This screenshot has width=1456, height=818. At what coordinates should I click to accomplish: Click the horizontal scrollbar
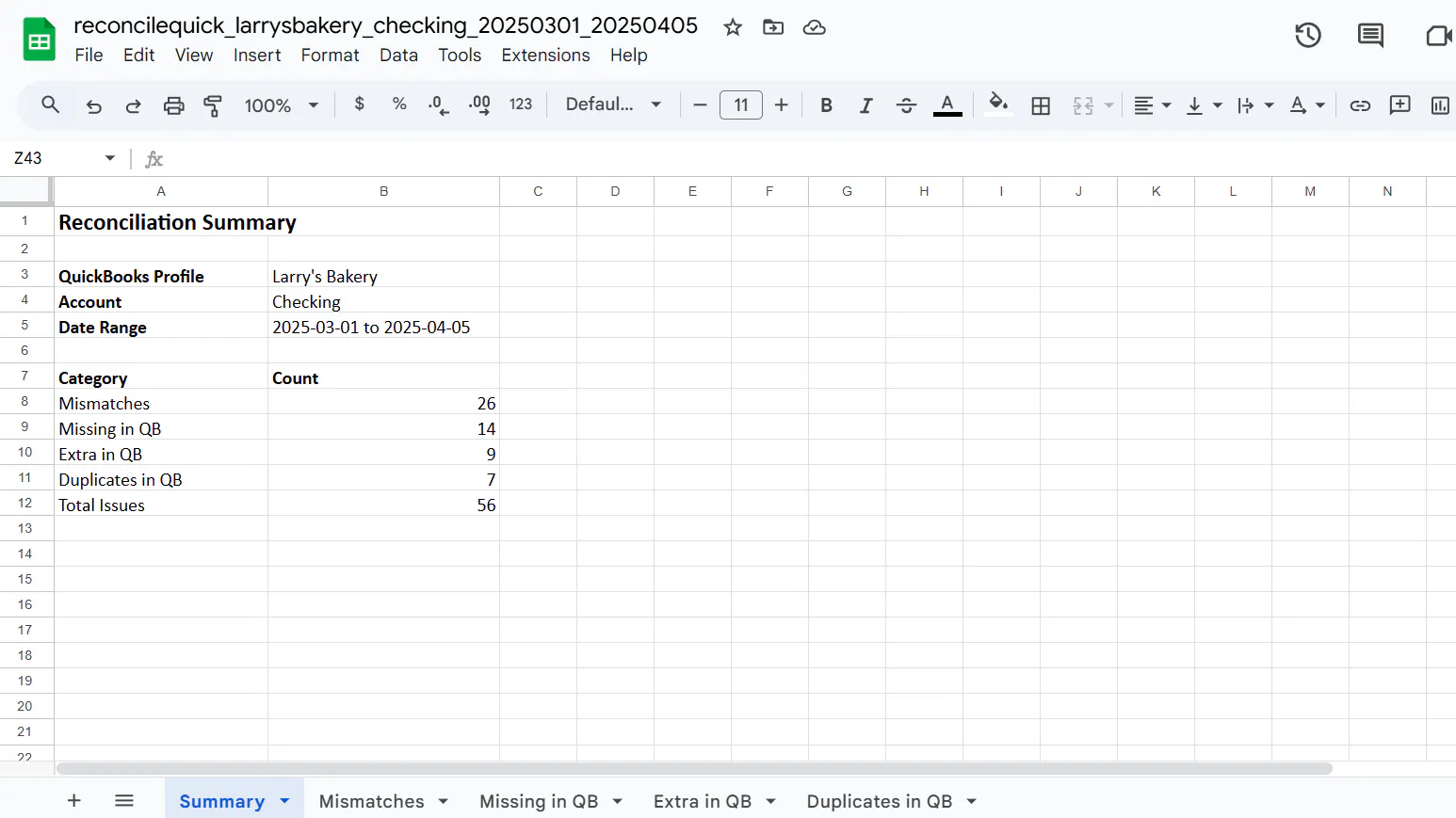tap(694, 768)
